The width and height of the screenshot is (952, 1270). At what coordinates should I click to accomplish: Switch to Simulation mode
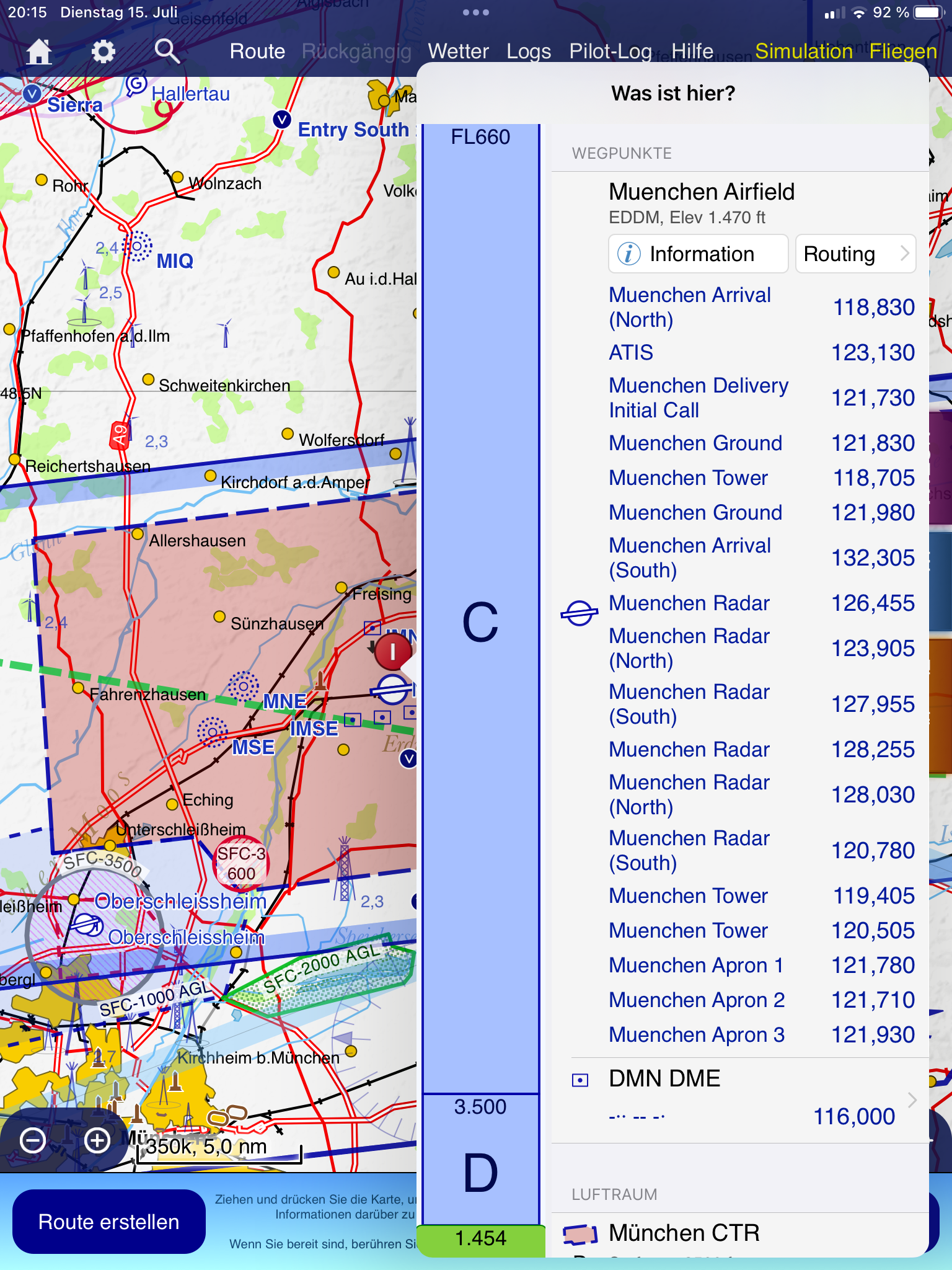click(x=803, y=51)
